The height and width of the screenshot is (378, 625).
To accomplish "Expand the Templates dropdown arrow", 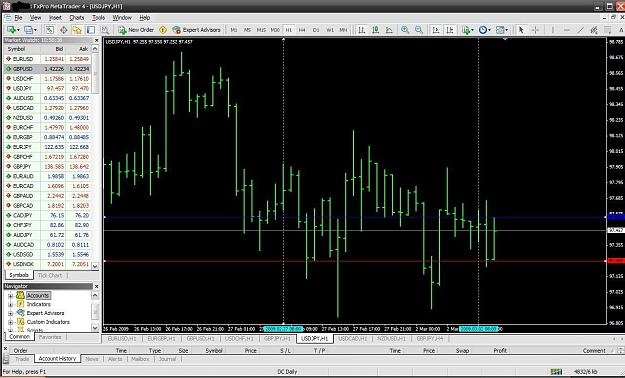I will coord(507,30).
